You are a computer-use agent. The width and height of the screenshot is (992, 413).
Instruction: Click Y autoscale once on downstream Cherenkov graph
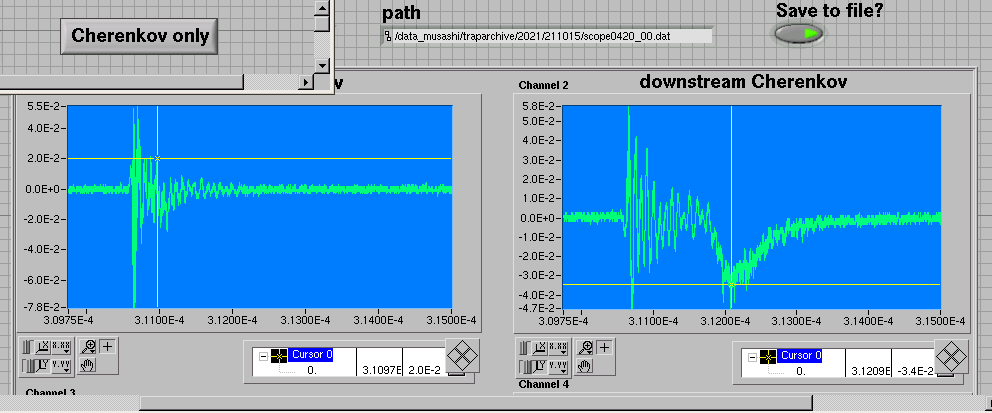point(540,366)
